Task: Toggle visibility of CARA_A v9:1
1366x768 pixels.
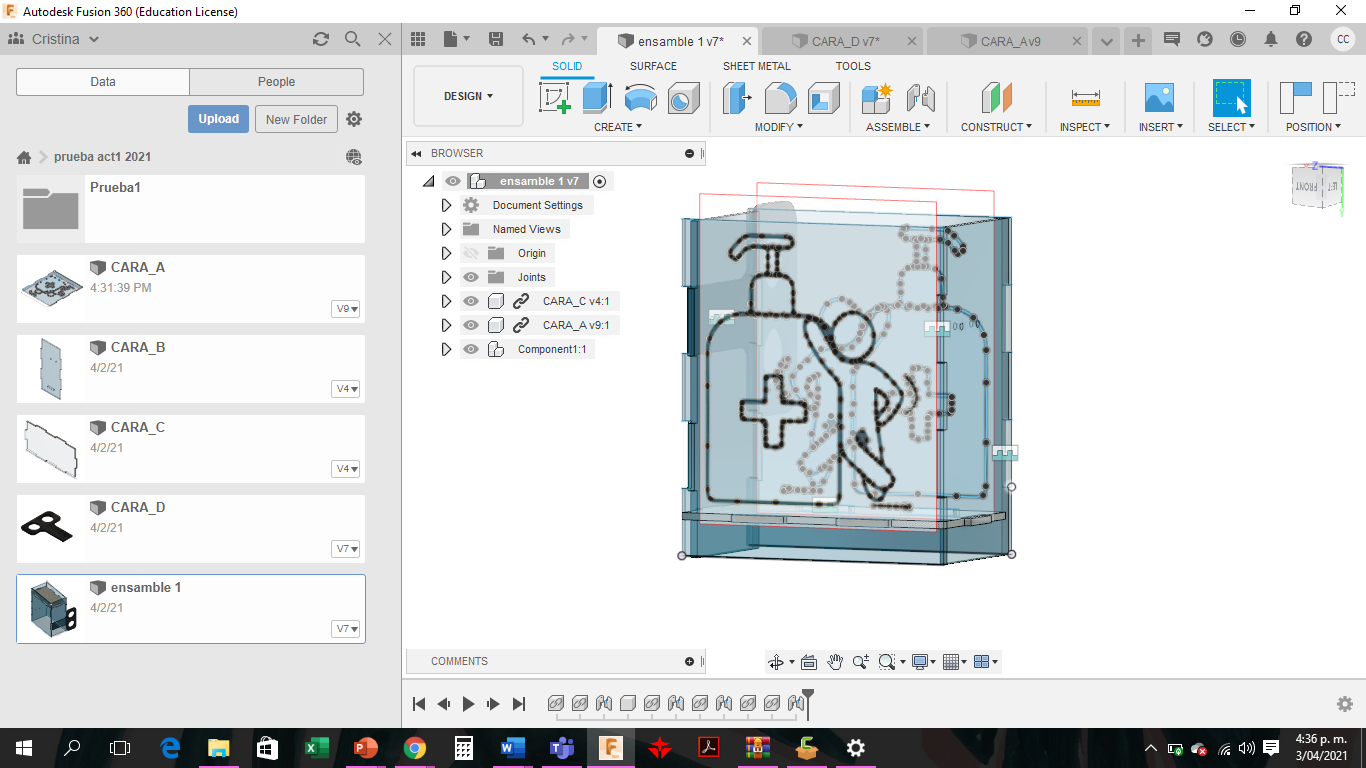Action: (x=471, y=325)
